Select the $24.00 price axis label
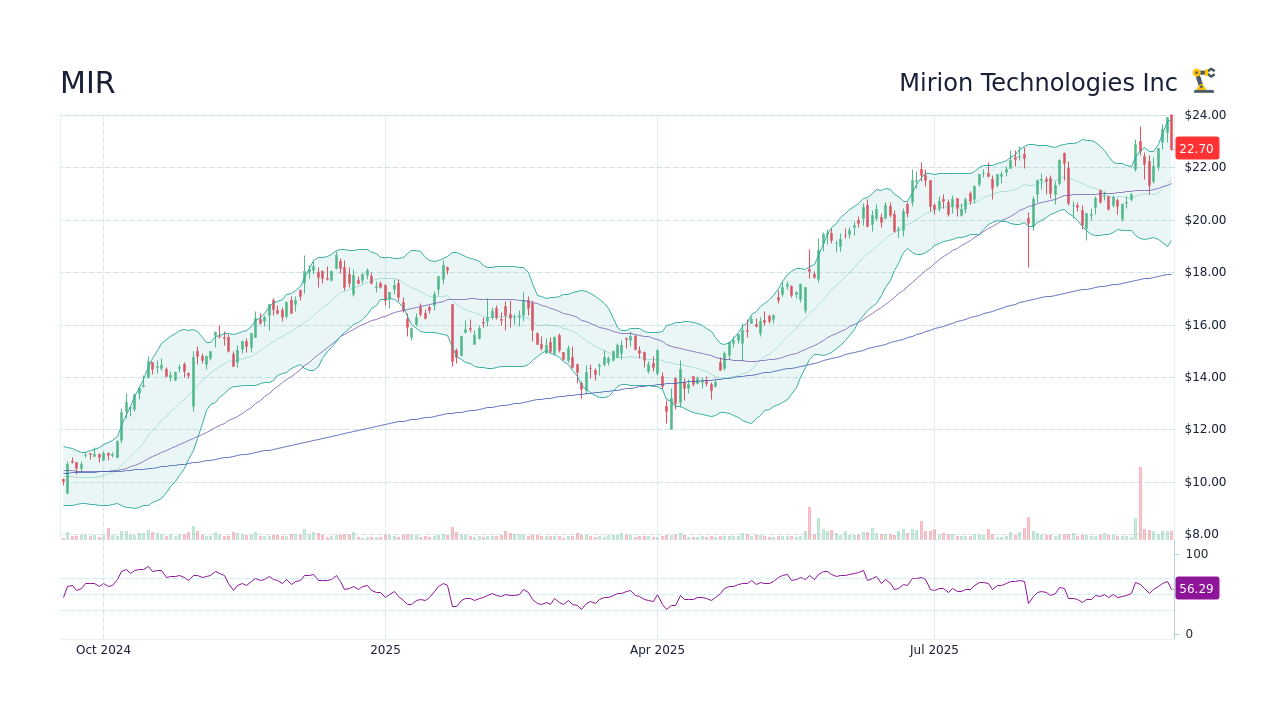The height and width of the screenshot is (720, 1280). [1203, 114]
